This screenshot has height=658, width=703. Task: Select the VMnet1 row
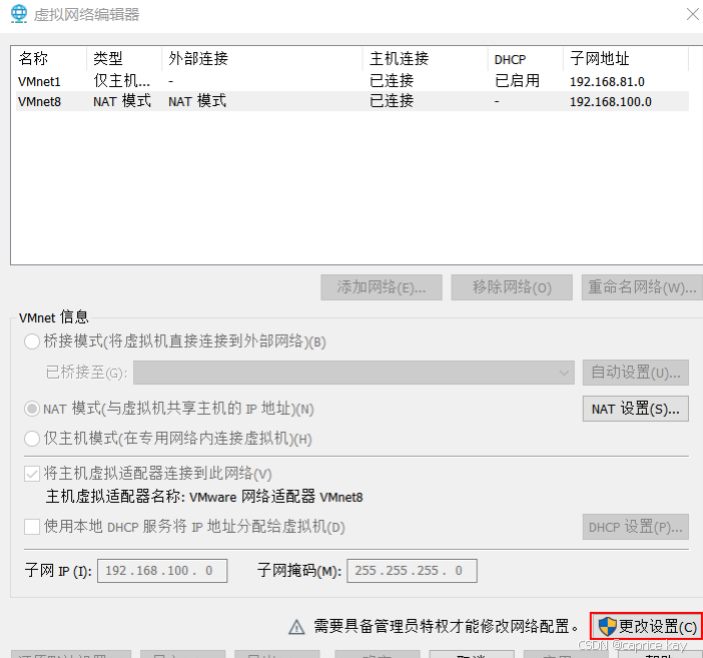[x=352, y=81]
